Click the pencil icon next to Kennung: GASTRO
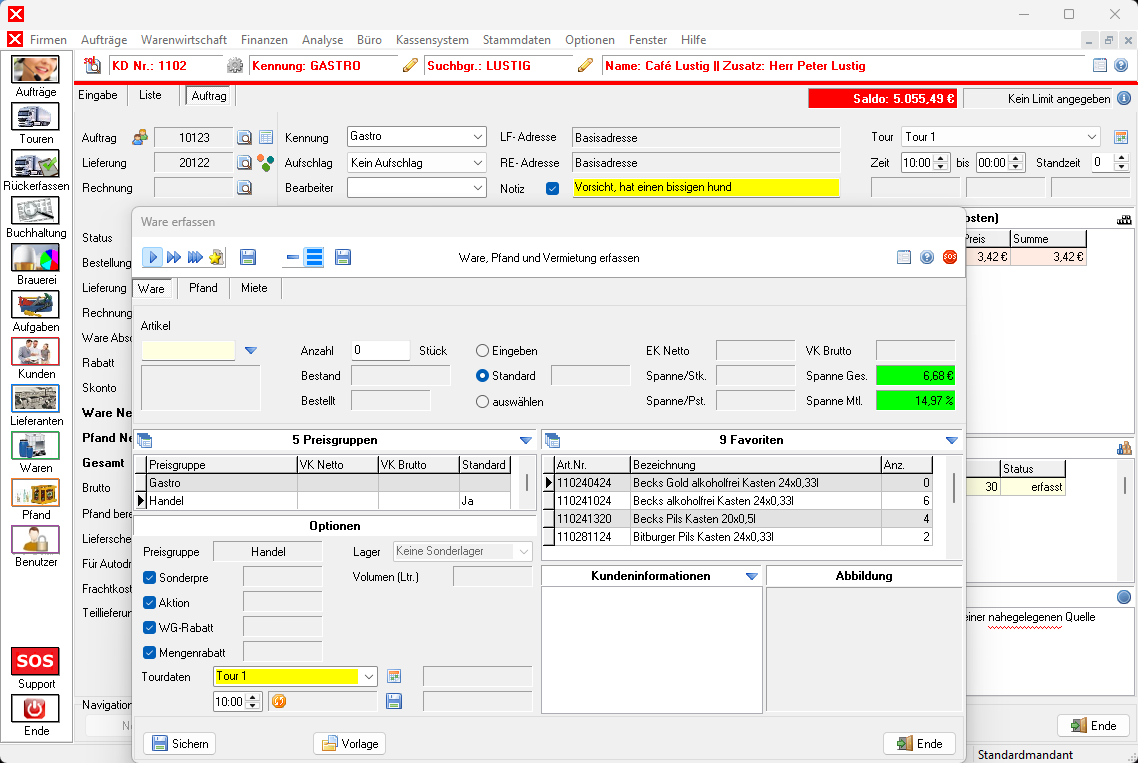The height and width of the screenshot is (763, 1138). 410,65
